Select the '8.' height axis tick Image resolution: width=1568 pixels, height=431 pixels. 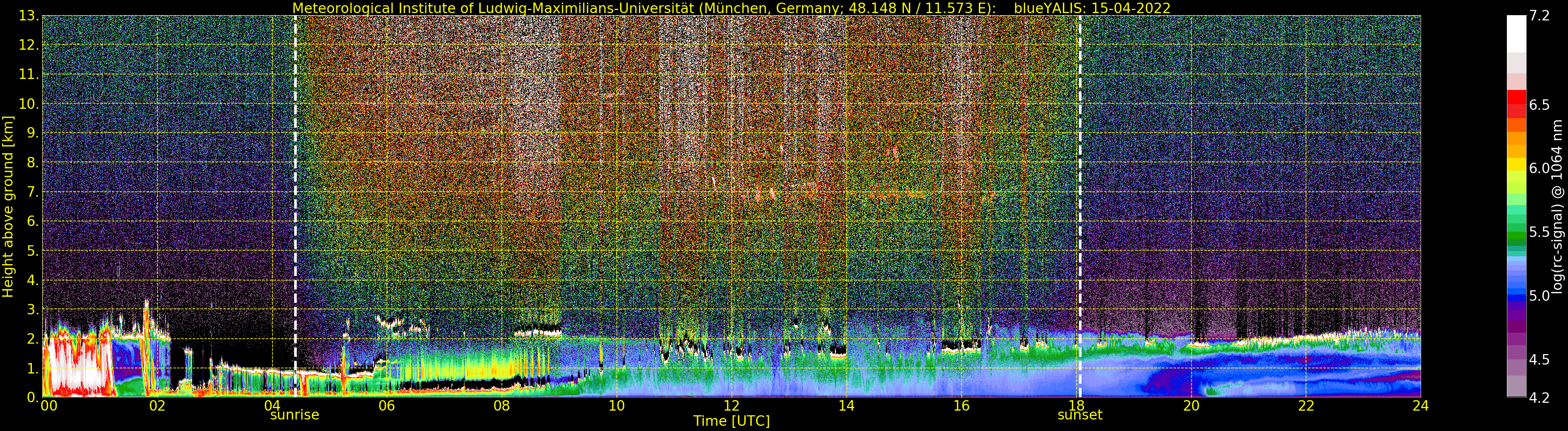[33, 163]
